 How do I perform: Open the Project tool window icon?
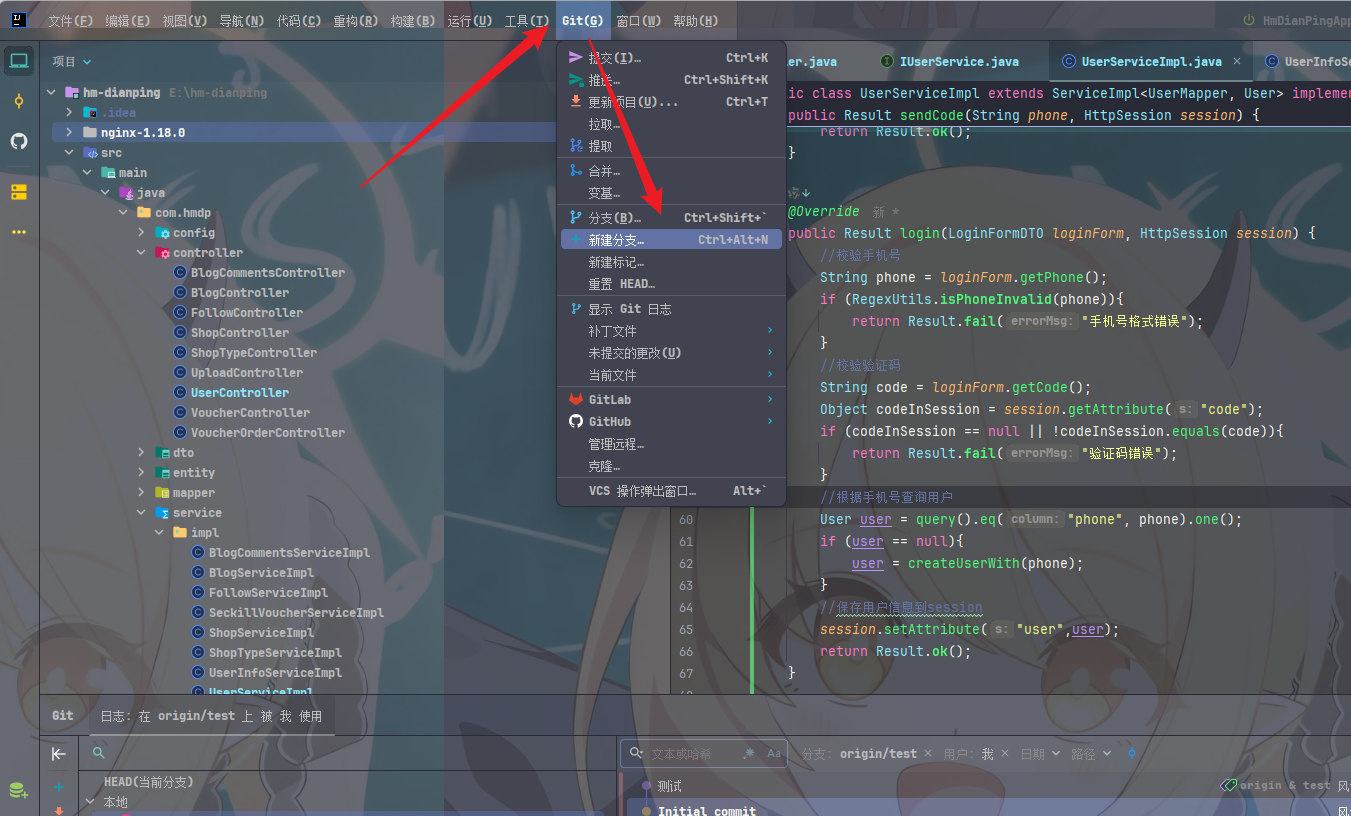tap(19, 61)
